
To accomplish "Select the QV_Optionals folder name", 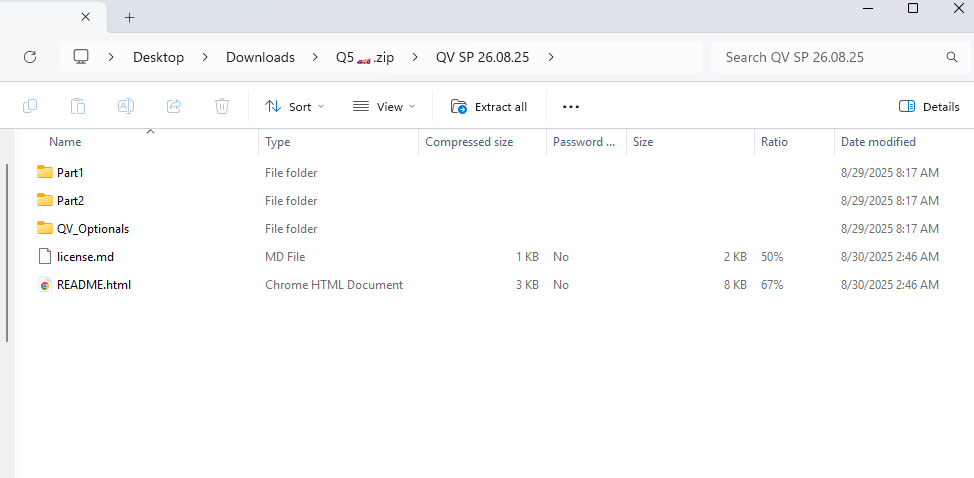I will (93, 228).
